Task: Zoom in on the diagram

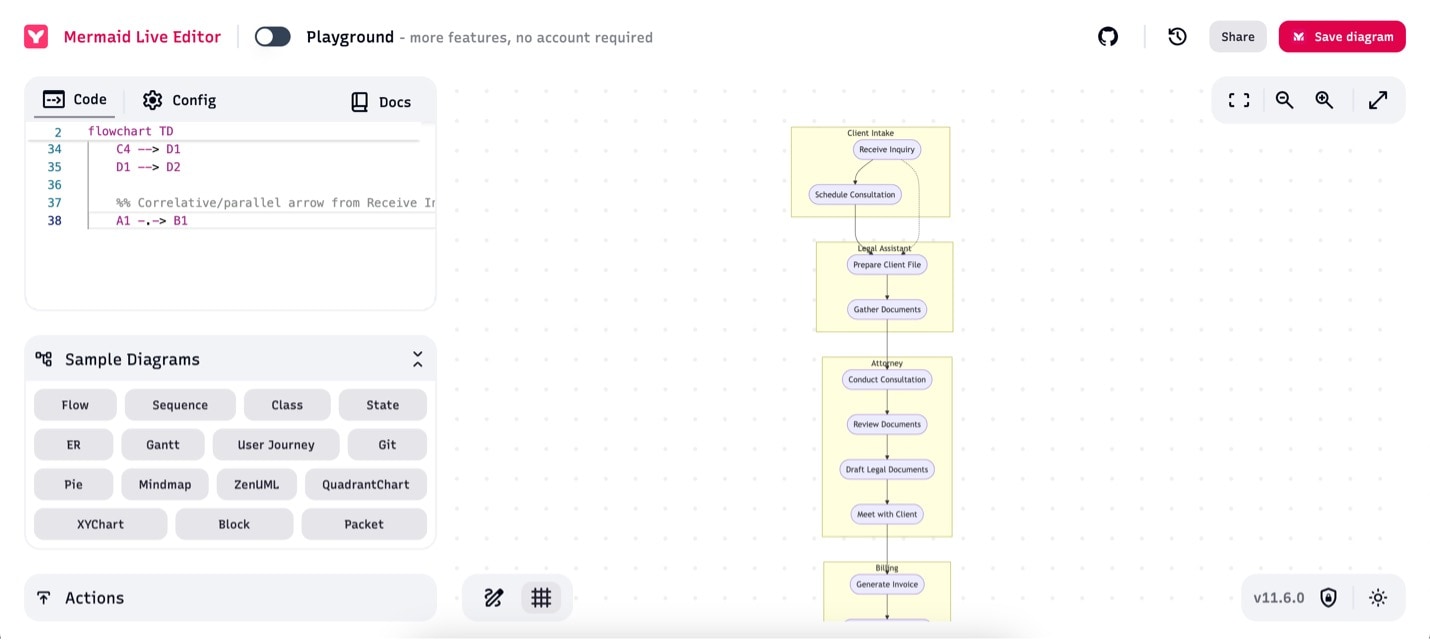Action: (1324, 100)
